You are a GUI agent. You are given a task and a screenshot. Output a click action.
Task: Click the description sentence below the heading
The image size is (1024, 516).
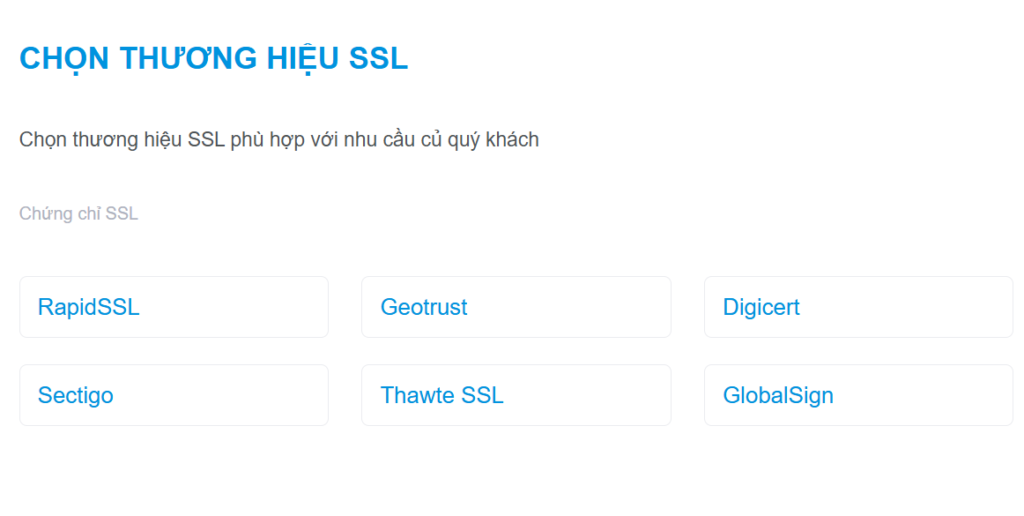point(279,140)
